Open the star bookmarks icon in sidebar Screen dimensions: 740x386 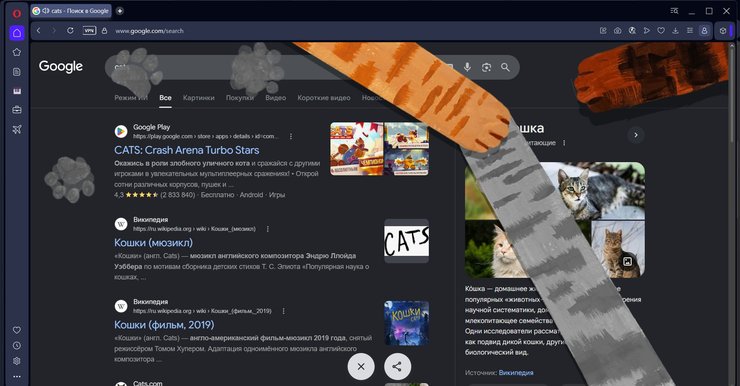(17, 52)
